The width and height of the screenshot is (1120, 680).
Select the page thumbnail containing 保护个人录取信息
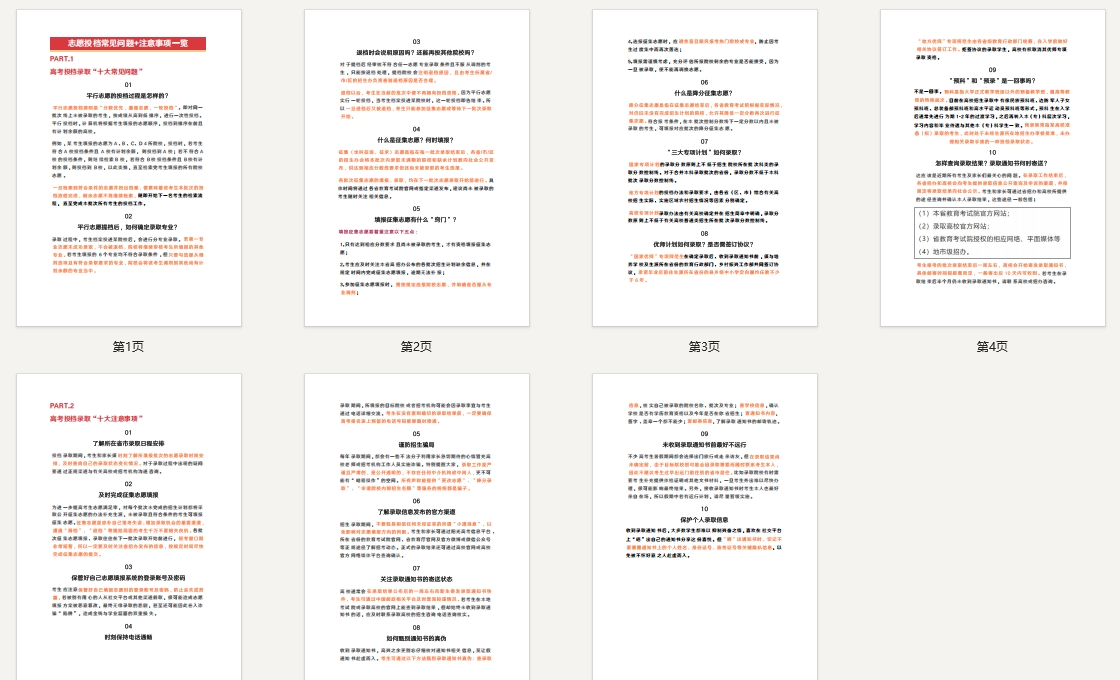pos(704,527)
